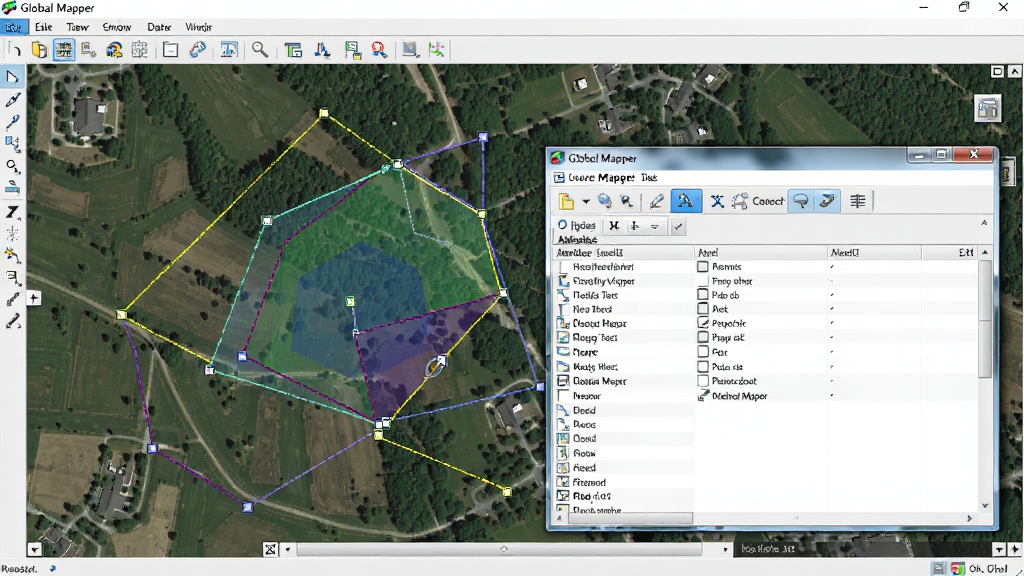Select the pencil draw tool in left toolbar
Screen dimensions: 1024x576
coord(12,99)
